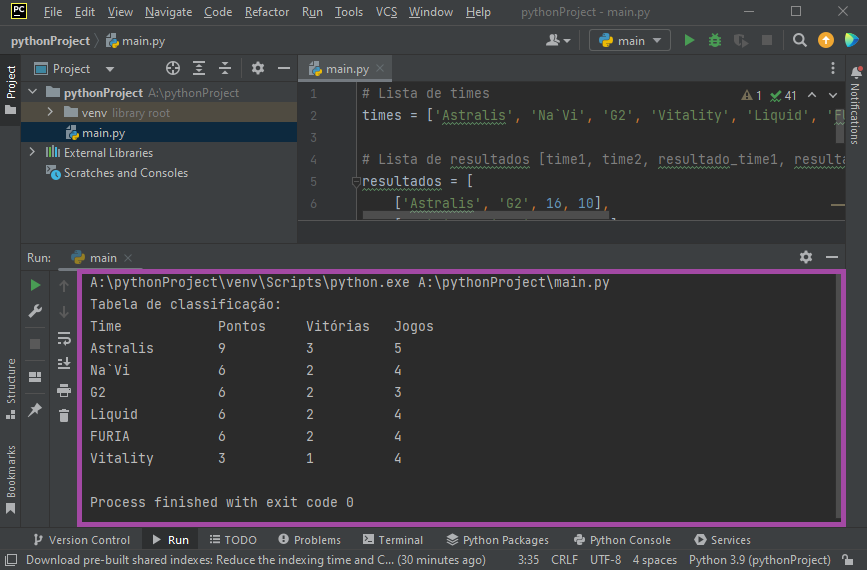The width and height of the screenshot is (867, 570).
Task: Open Run panel settings gear icon
Action: [x=806, y=257]
